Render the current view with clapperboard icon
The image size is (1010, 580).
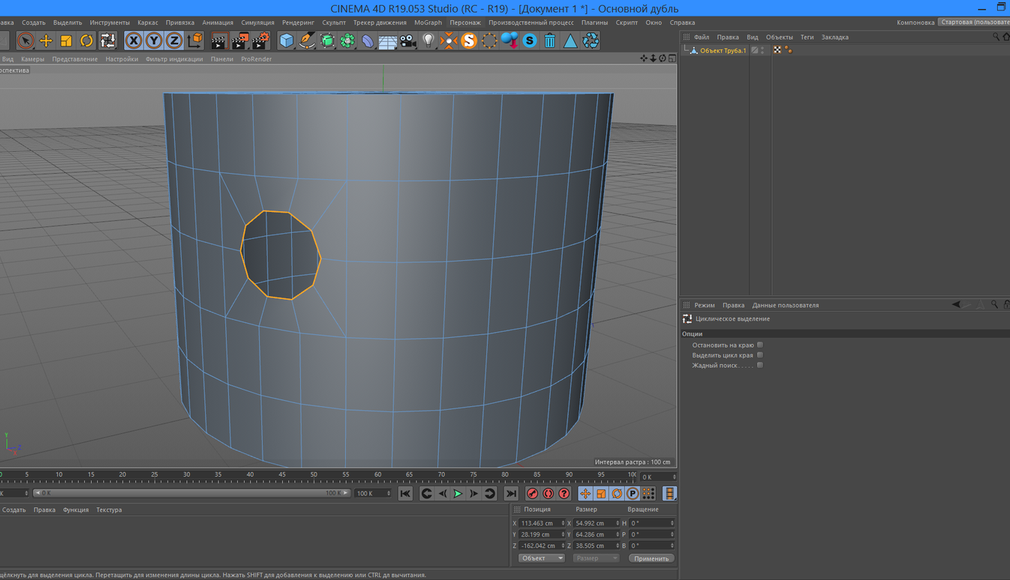pos(219,41)
